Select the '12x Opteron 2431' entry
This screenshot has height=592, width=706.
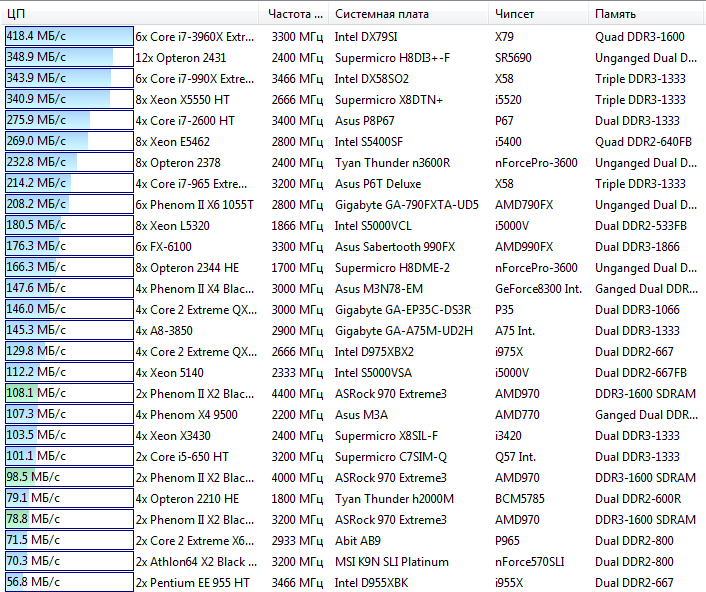pyautogui.click(x=181, y=58)
